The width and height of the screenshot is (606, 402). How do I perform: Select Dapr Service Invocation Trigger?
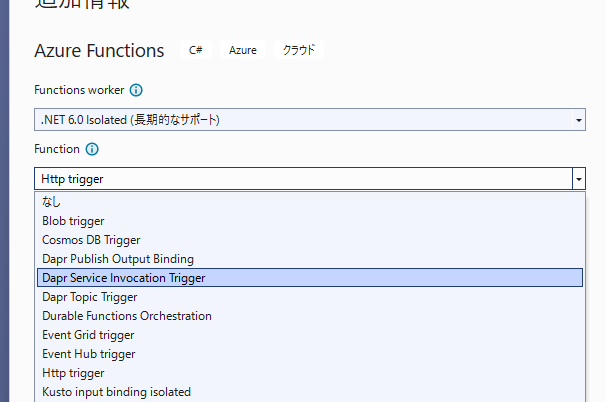pyautogui.click(x=124, y=278)
